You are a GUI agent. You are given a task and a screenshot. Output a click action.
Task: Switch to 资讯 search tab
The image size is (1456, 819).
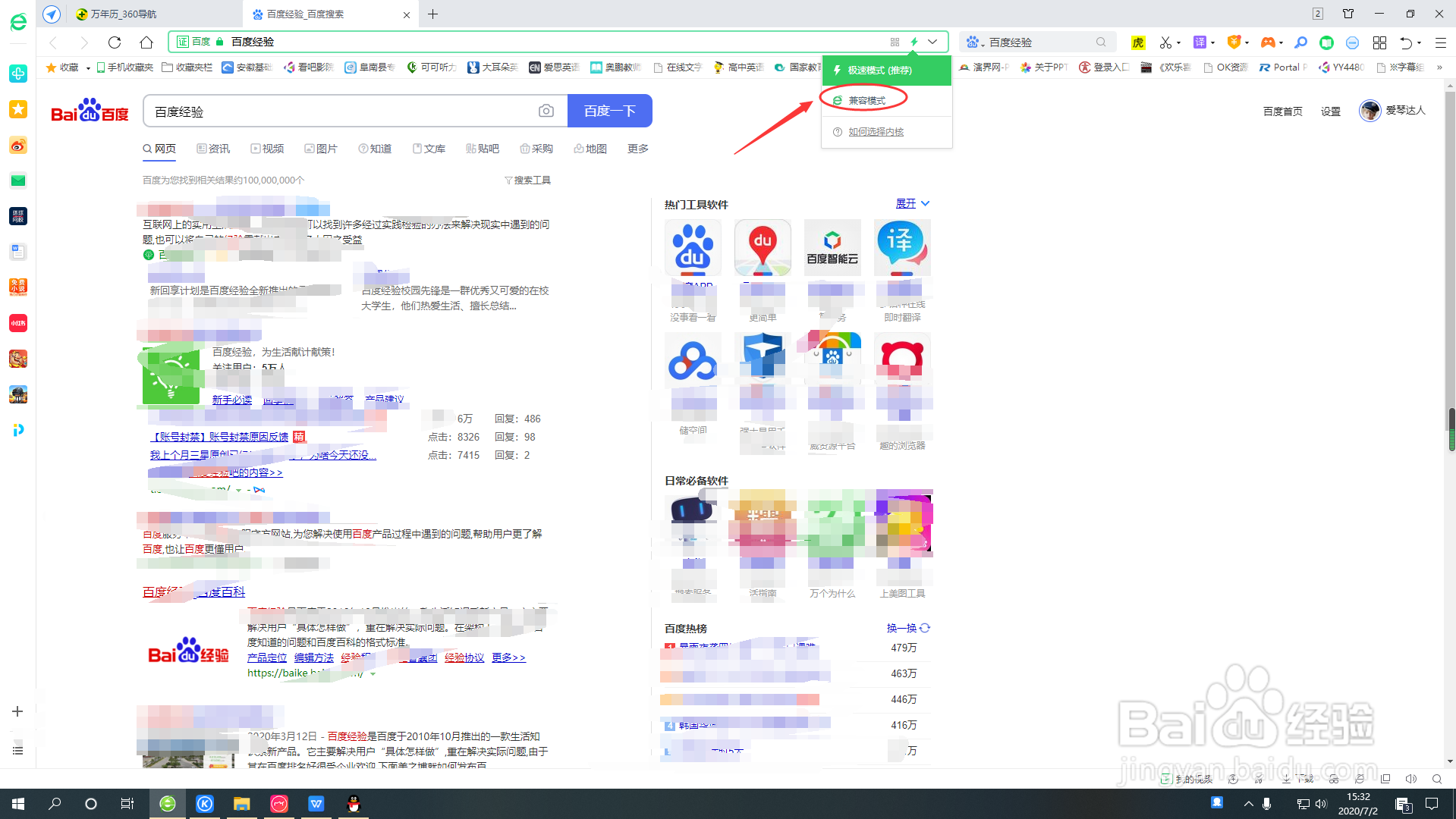pos(213,149)
